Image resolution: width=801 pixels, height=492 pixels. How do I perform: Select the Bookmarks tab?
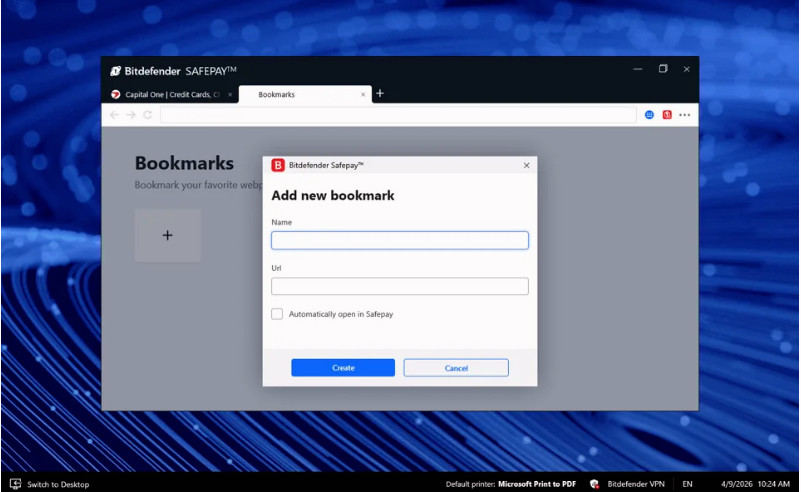click(305, 95)
